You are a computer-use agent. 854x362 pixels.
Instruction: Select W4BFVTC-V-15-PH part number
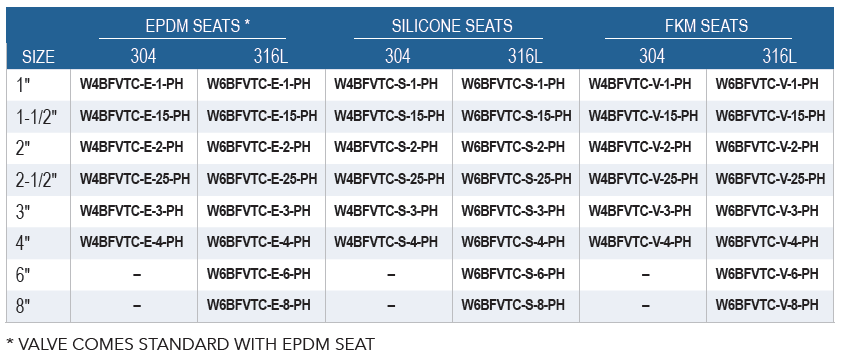(643, 116)
